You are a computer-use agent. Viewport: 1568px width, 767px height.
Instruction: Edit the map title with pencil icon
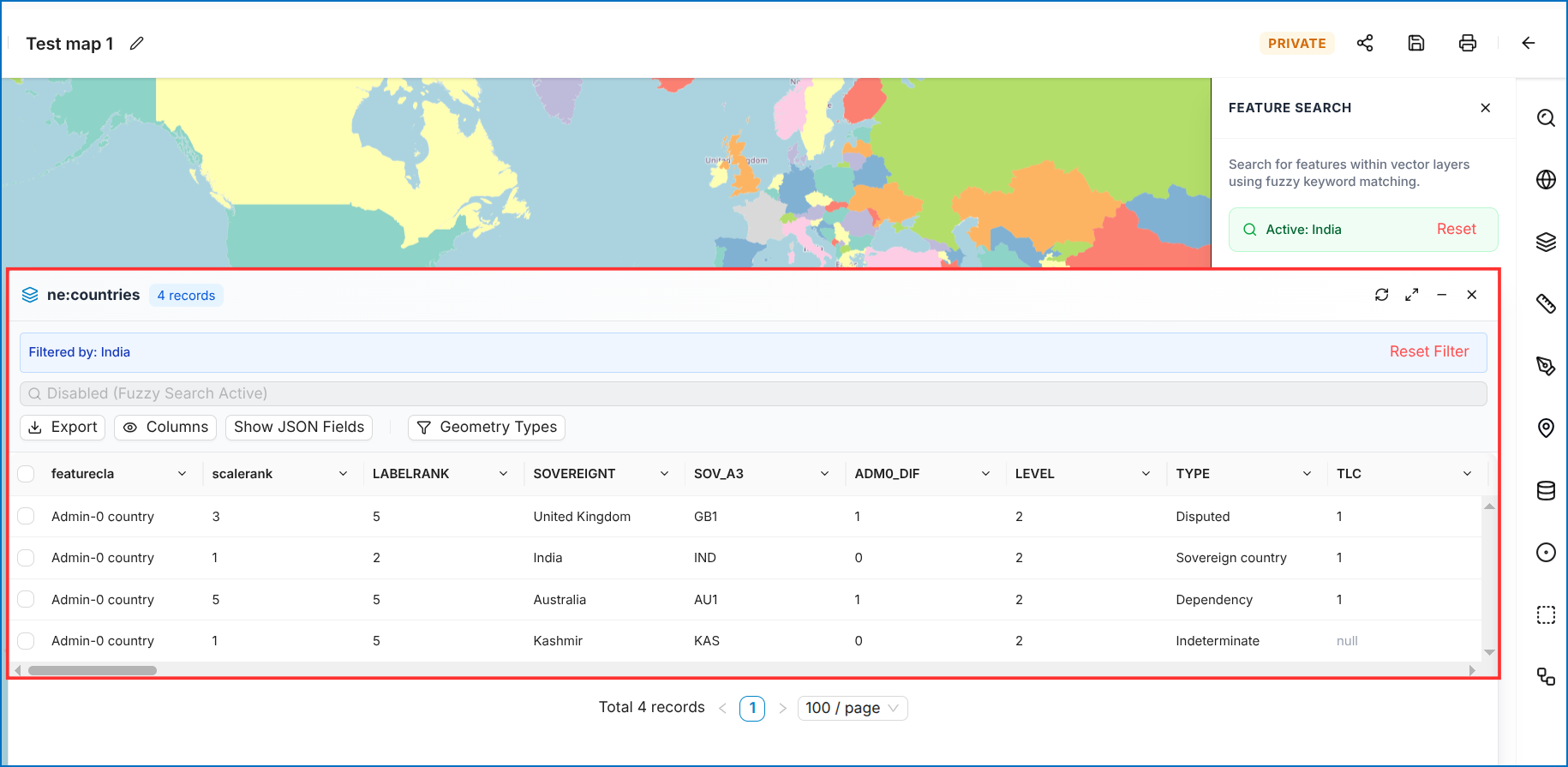(136, 44)
